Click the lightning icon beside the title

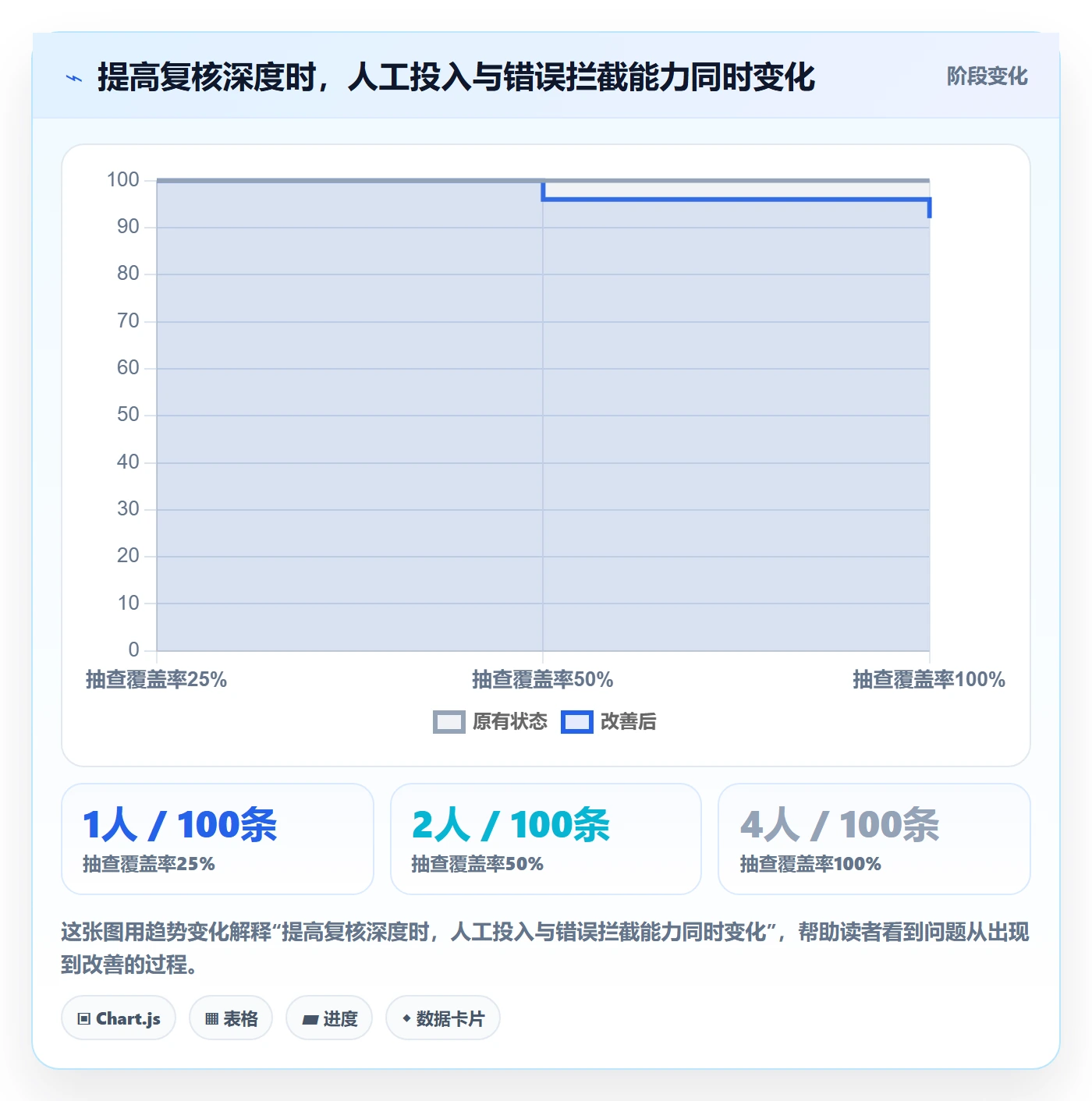(x=74, y=78)
